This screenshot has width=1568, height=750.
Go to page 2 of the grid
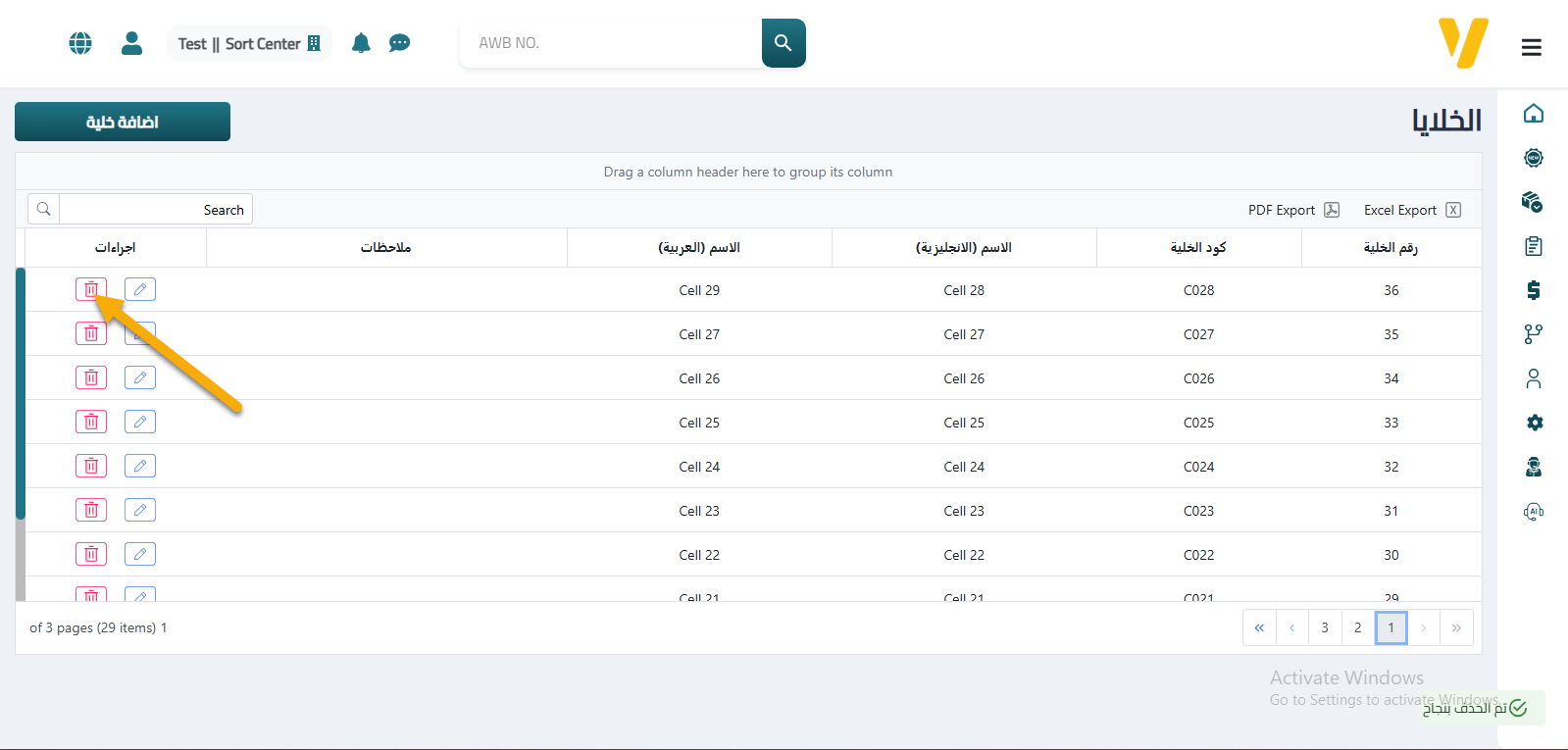(1357, 627)
